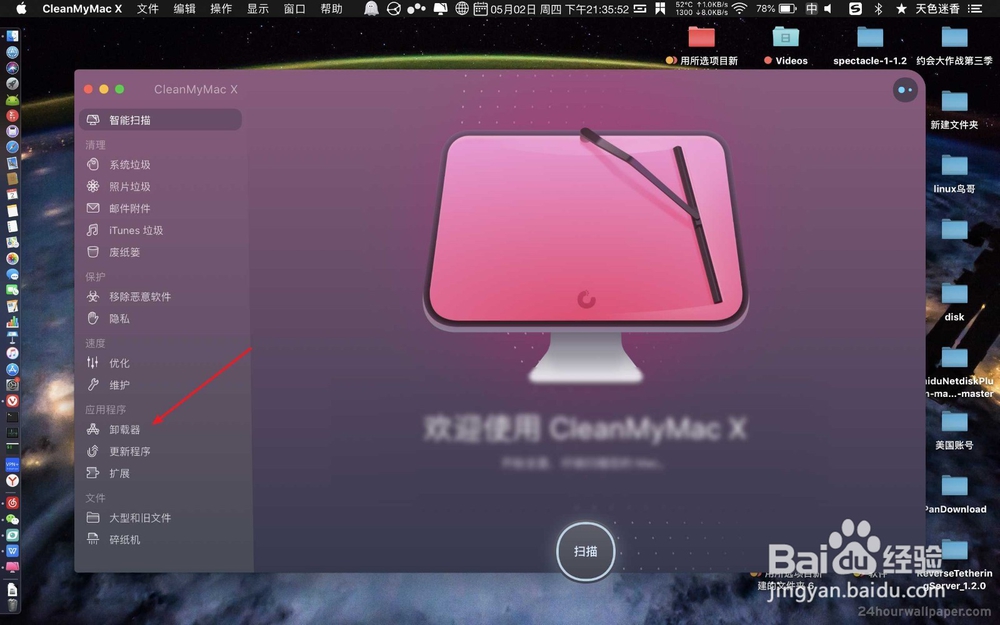Click the volume speaker icon in menu bar
The image size is (1000, 625).
pyautogui.click(x=828, y=9)
